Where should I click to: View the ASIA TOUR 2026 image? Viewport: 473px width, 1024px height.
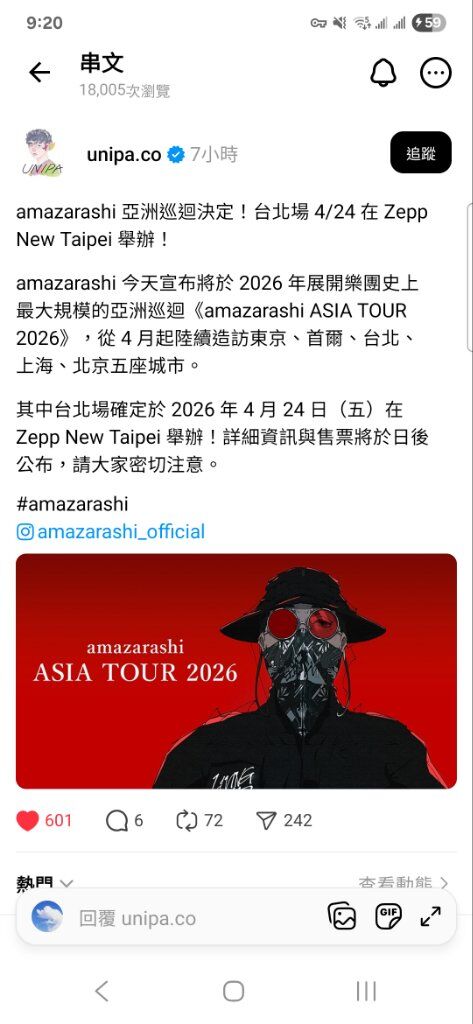(236, 671)
